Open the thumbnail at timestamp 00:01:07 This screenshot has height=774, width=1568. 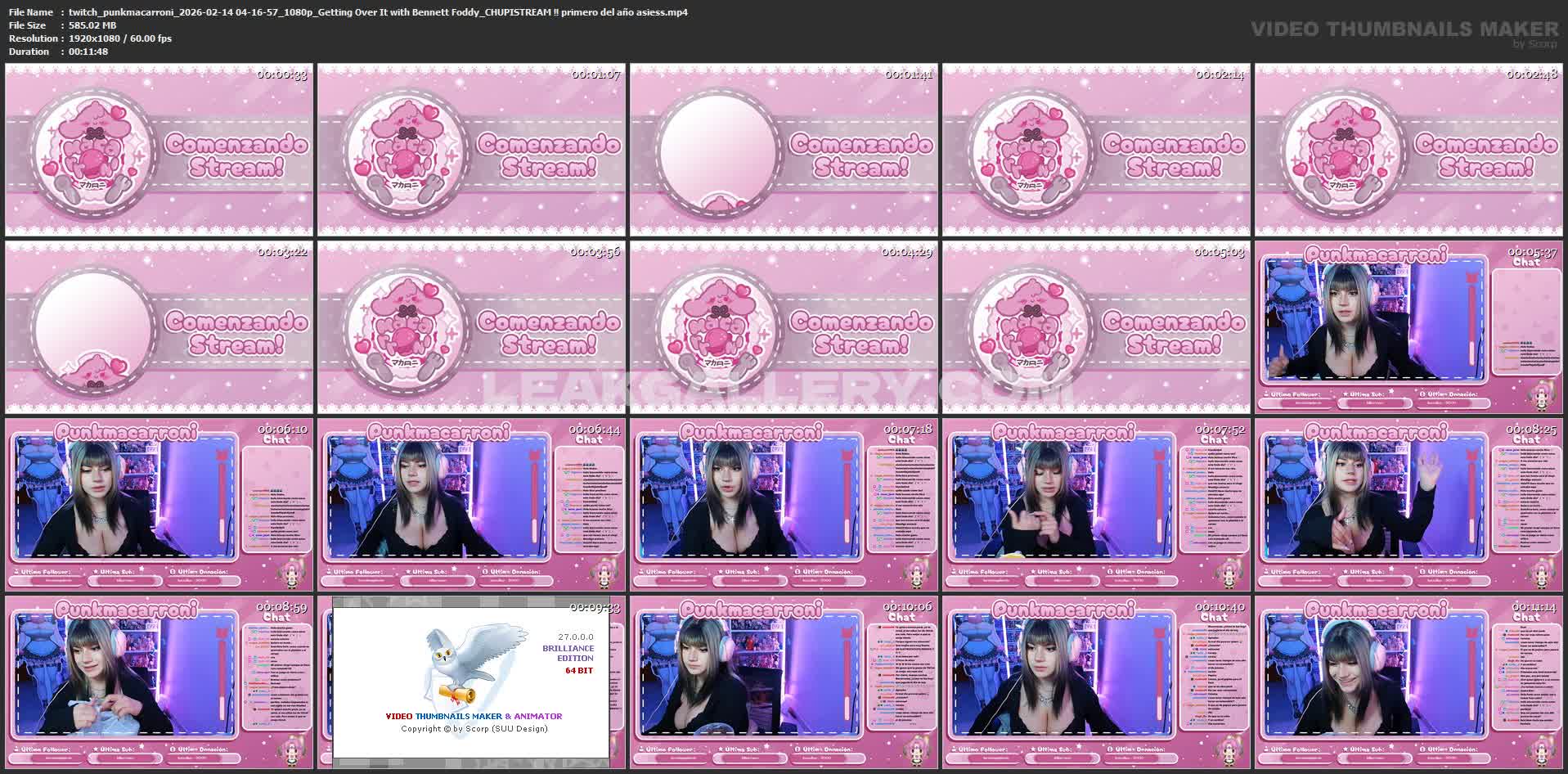tap(471, 150)
